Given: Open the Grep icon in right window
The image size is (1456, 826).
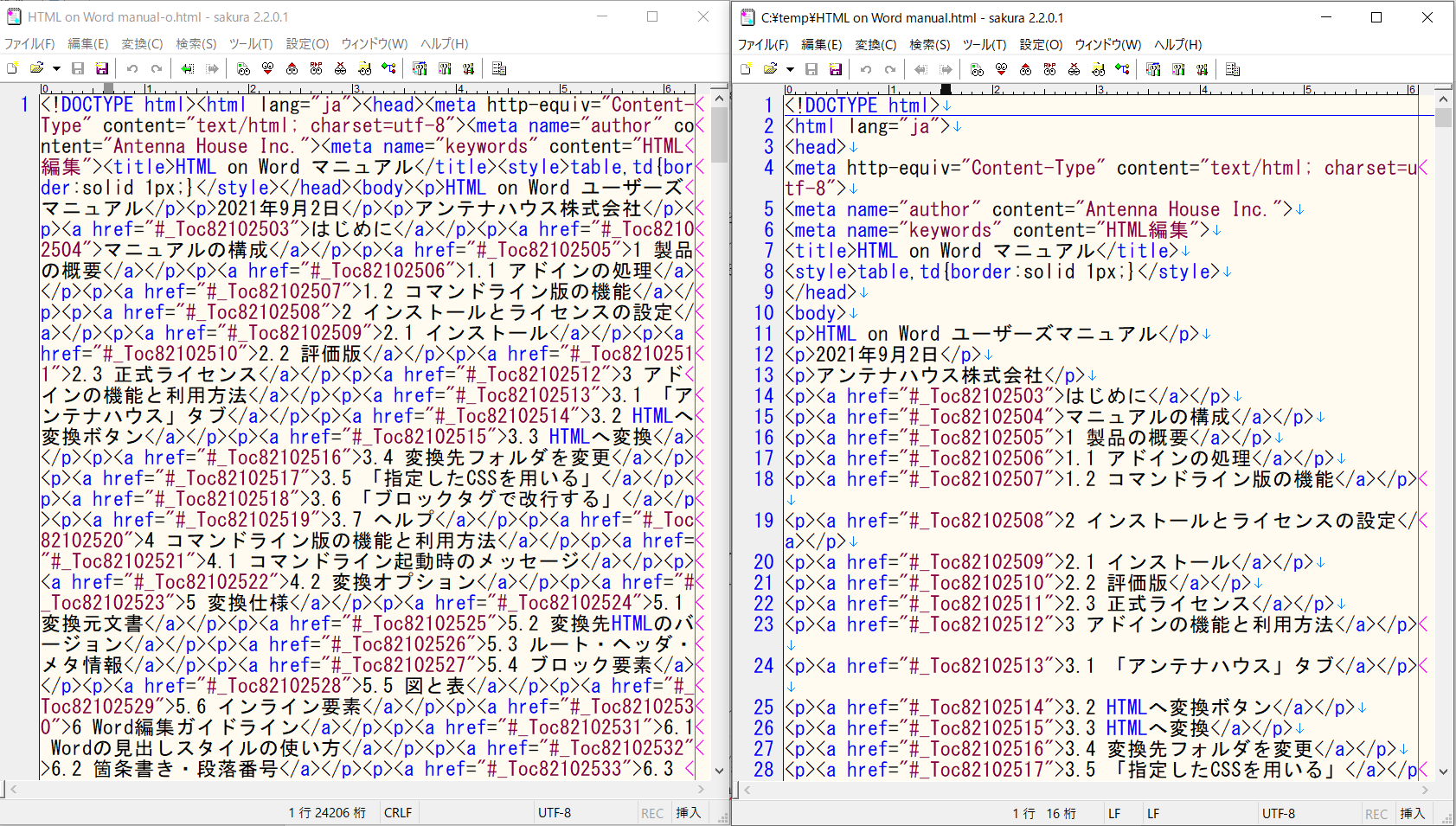Looking at the screenshot, I should [x=1098, y=69].
